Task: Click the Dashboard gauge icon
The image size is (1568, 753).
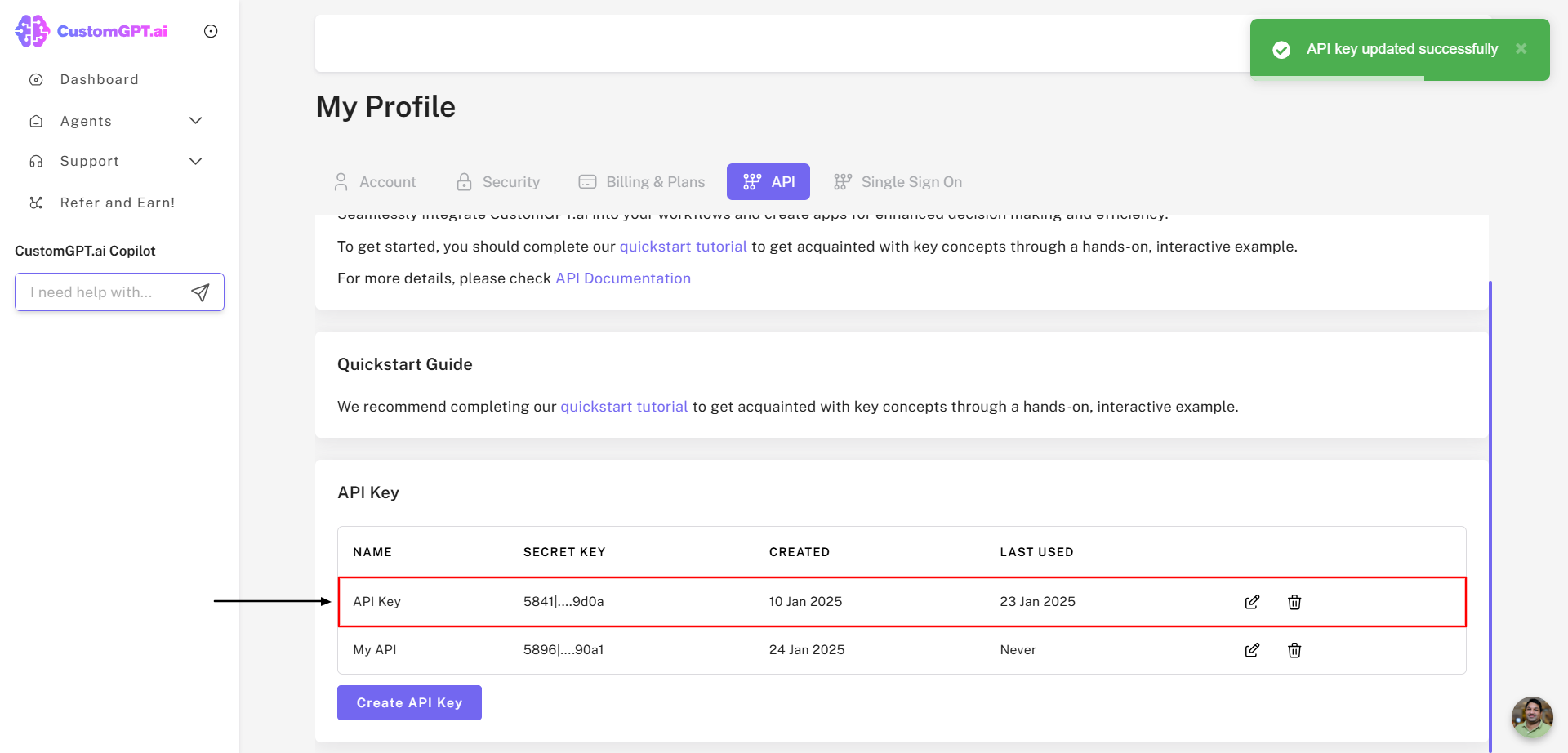Action: 36,79
